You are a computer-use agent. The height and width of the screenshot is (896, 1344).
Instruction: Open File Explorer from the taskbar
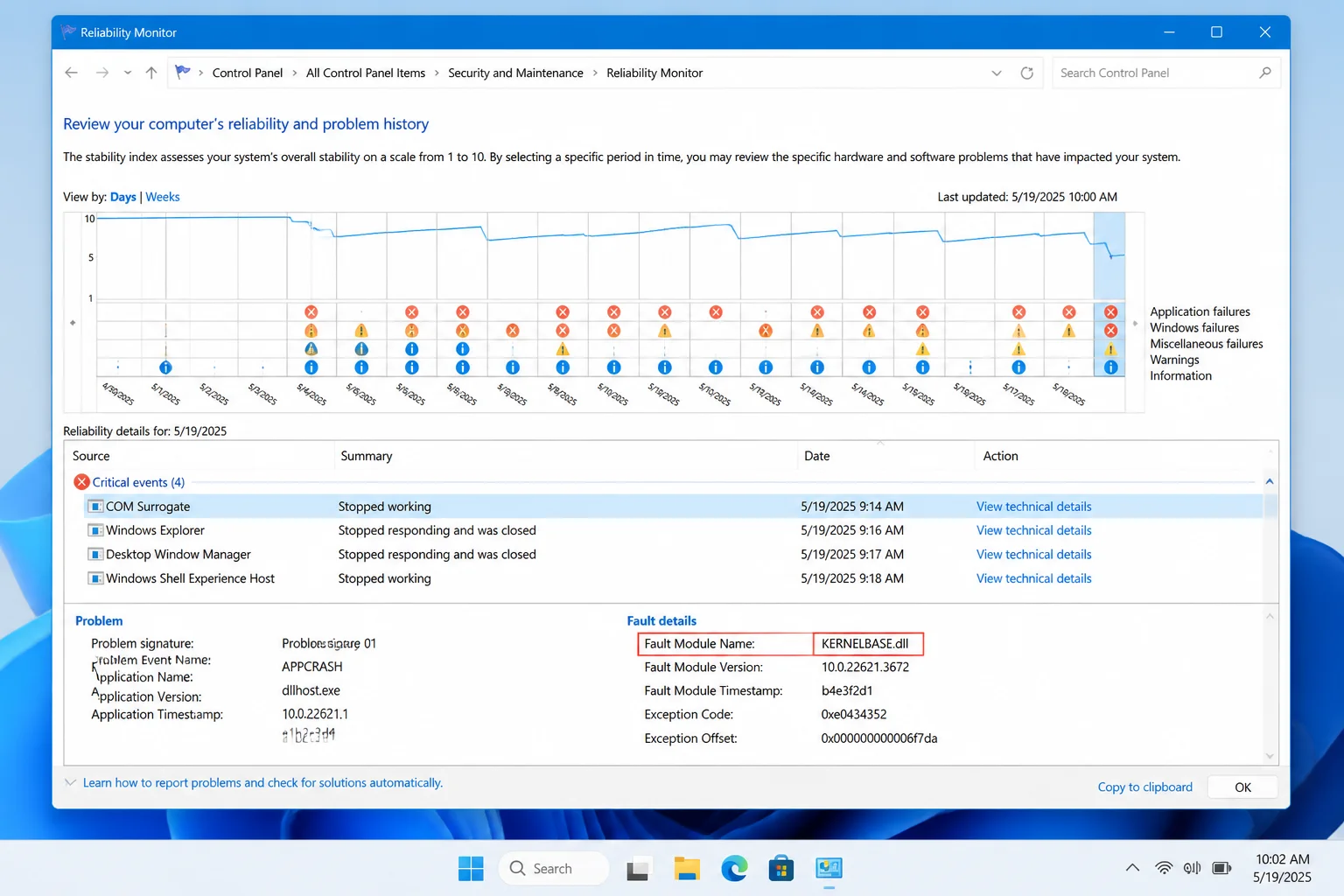click(687, 869)
